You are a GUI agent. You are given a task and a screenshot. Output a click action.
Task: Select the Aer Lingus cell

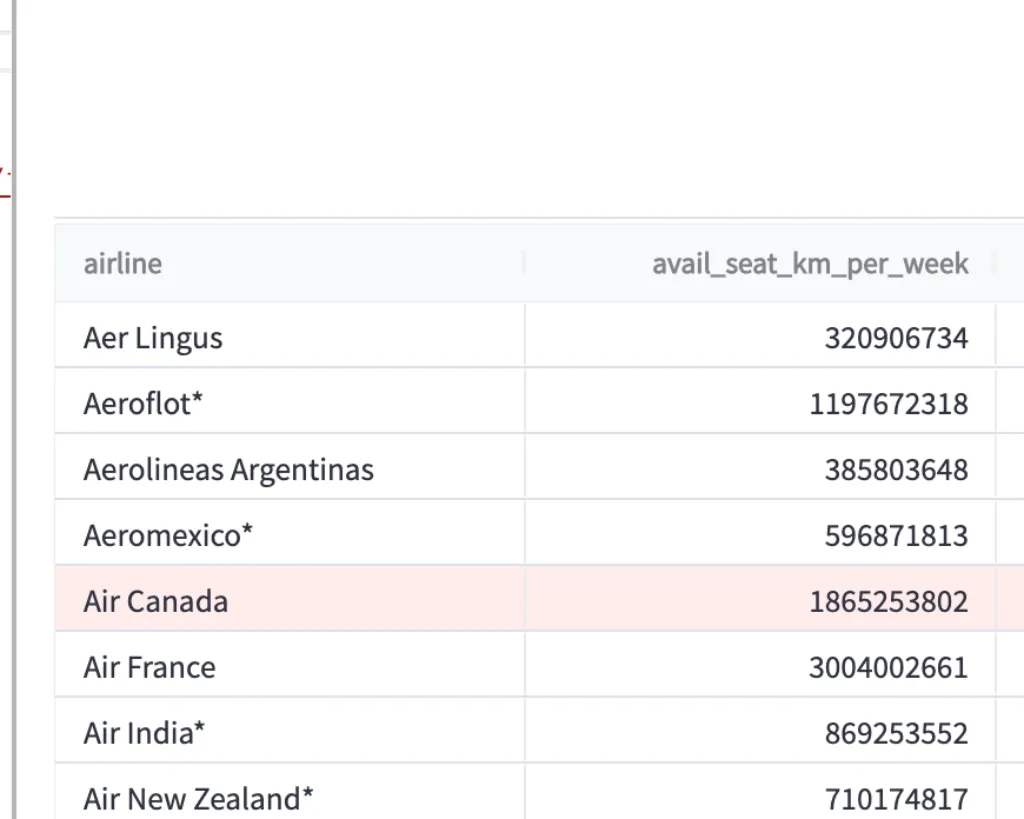[153, 338]
